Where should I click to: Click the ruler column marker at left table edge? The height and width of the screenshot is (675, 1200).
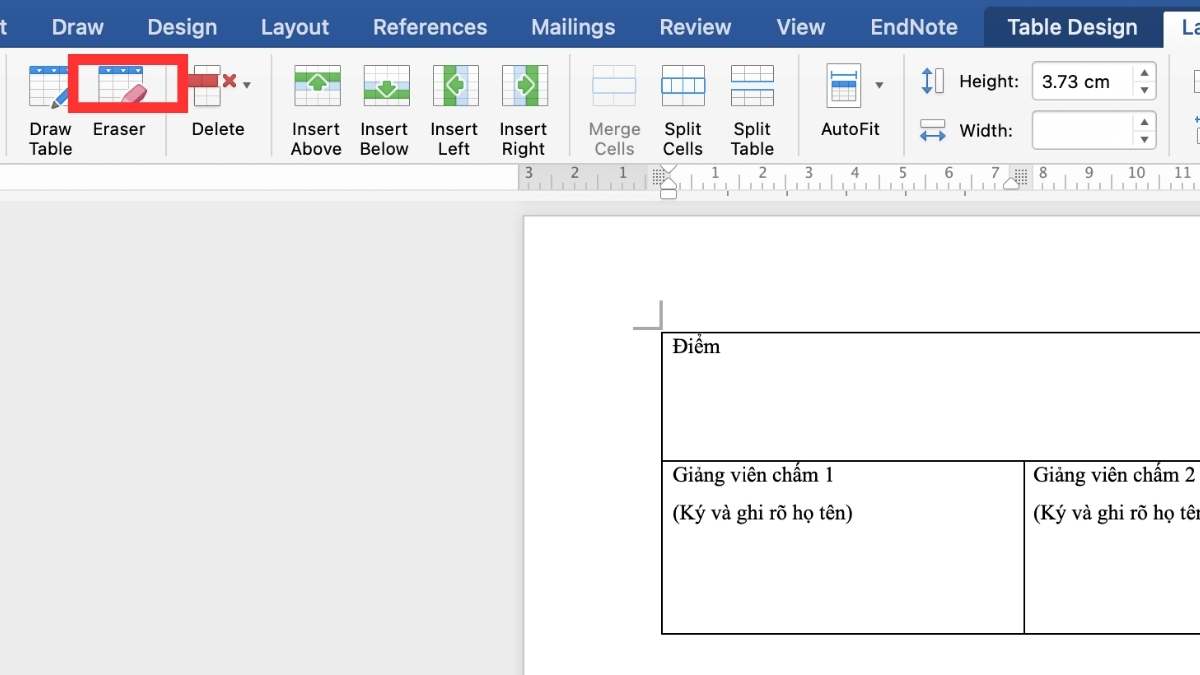(658, 176)
